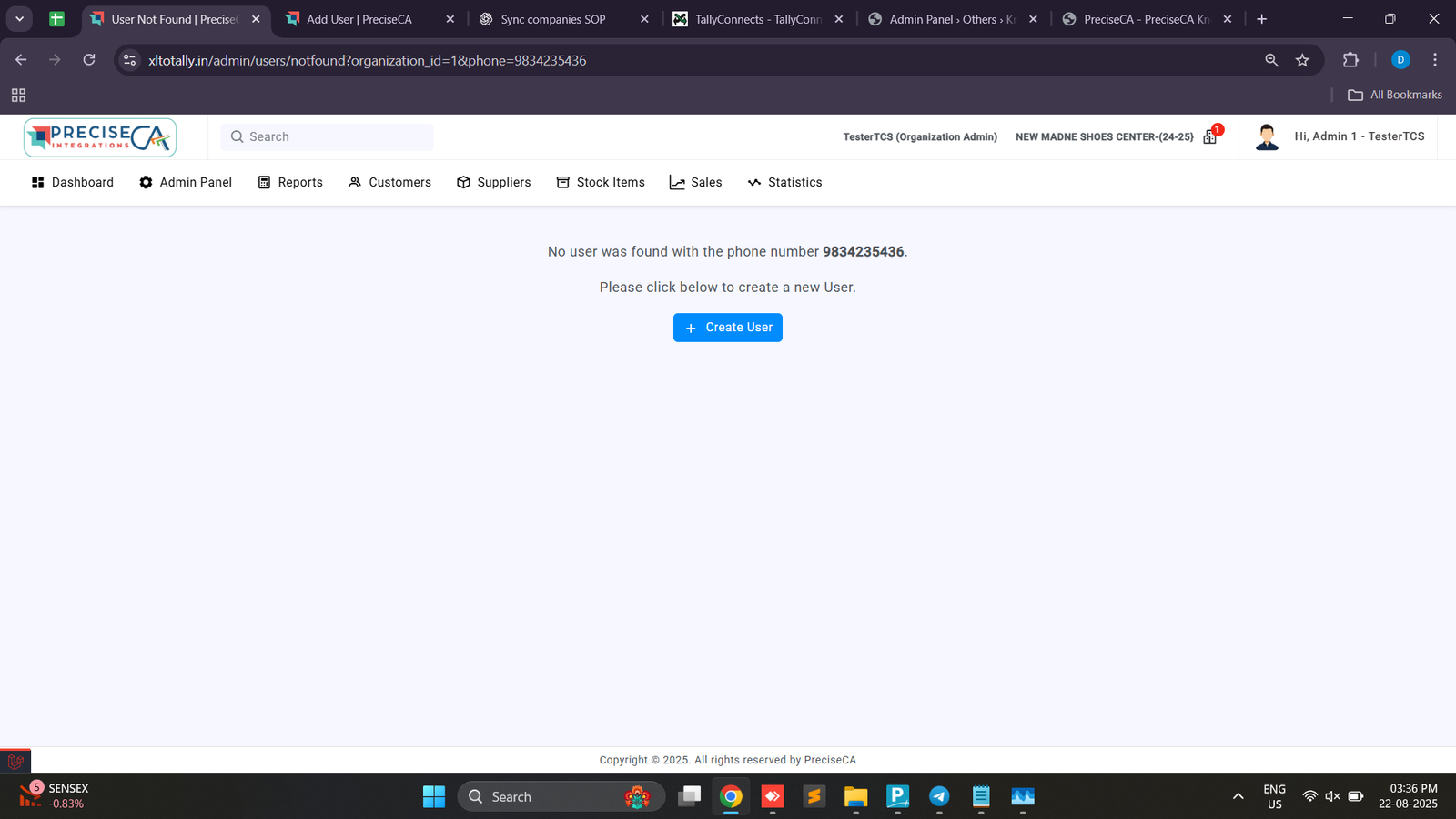Switch to the Add User browser tab
The height and width of the screenshot is (819, 1456).
pos(359,19)
